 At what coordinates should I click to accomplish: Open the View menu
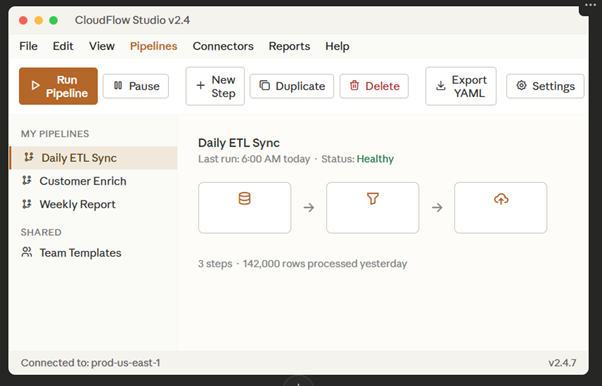coord(102,46)
